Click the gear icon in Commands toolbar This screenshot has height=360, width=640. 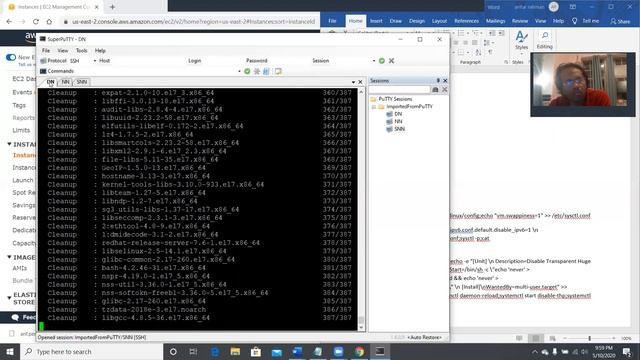(x=257, y=71)
